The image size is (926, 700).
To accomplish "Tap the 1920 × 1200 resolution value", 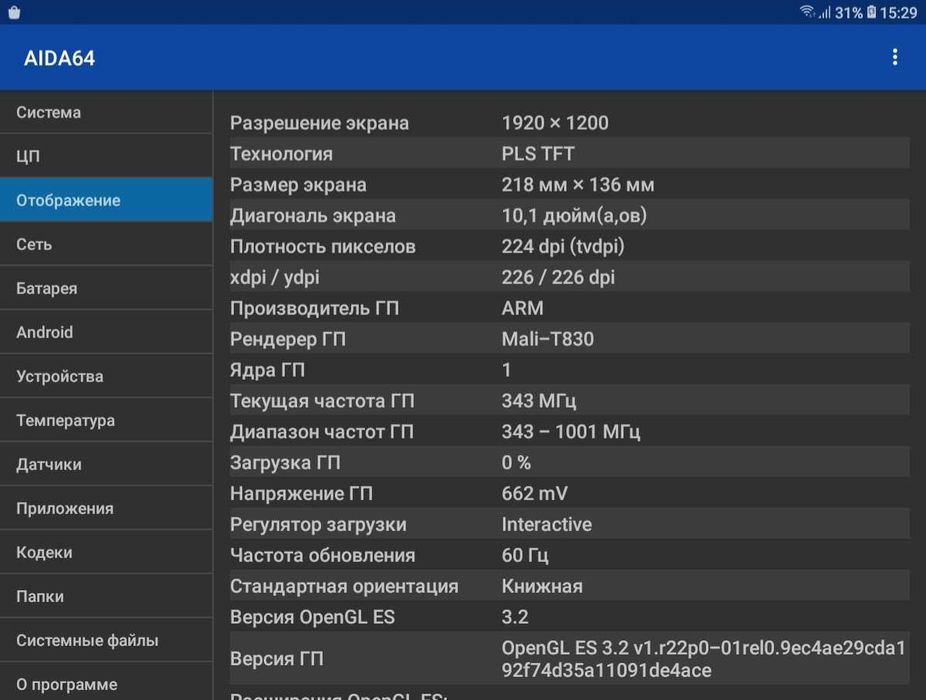I will [555, 123].
